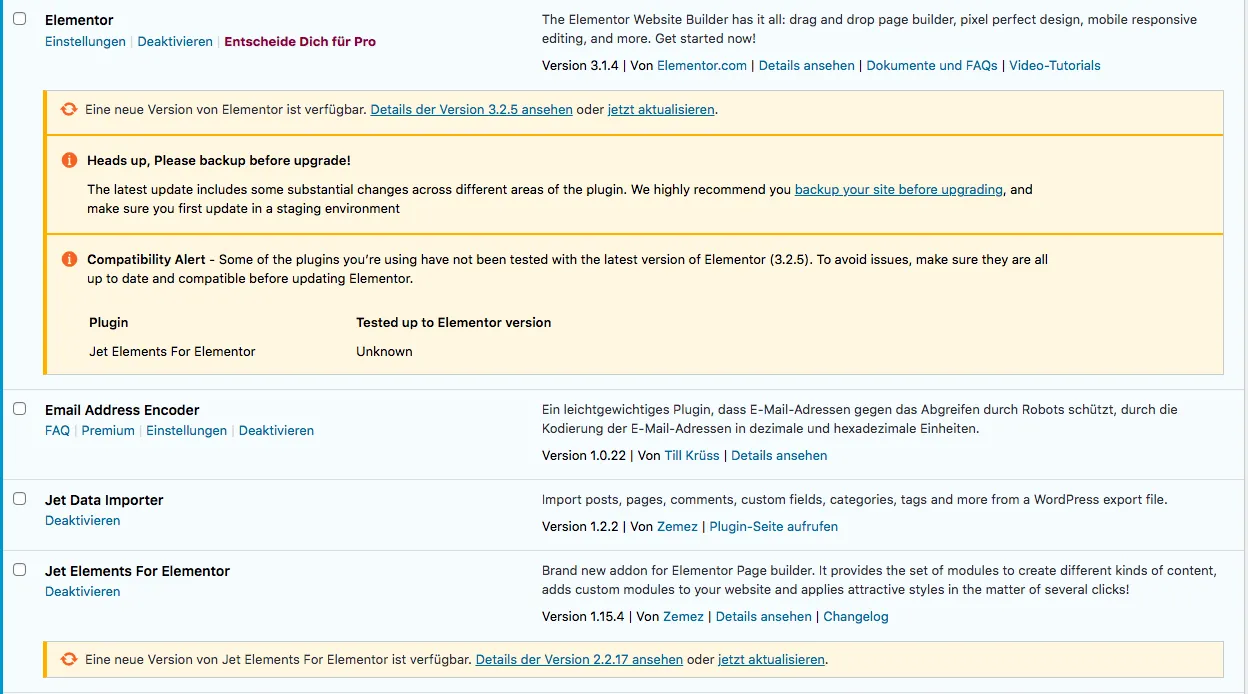Screen dimensions: 1248x694
Task: Click the 'Unknown' tested version cell
Action: [384, 352]
